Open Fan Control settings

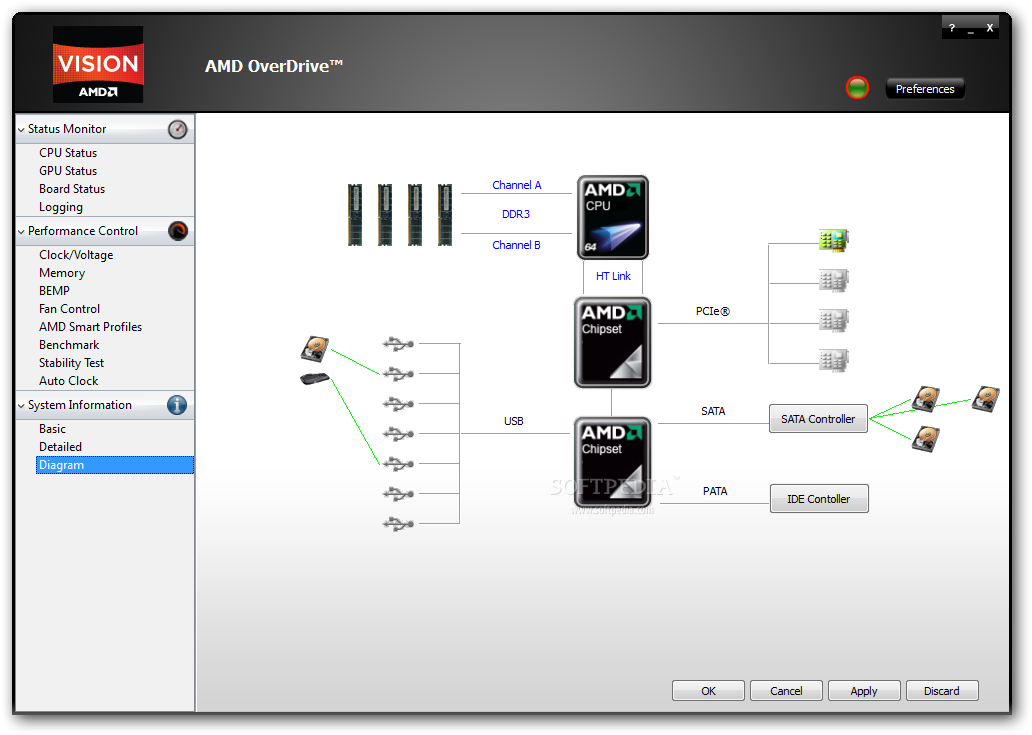click(69, 309)
